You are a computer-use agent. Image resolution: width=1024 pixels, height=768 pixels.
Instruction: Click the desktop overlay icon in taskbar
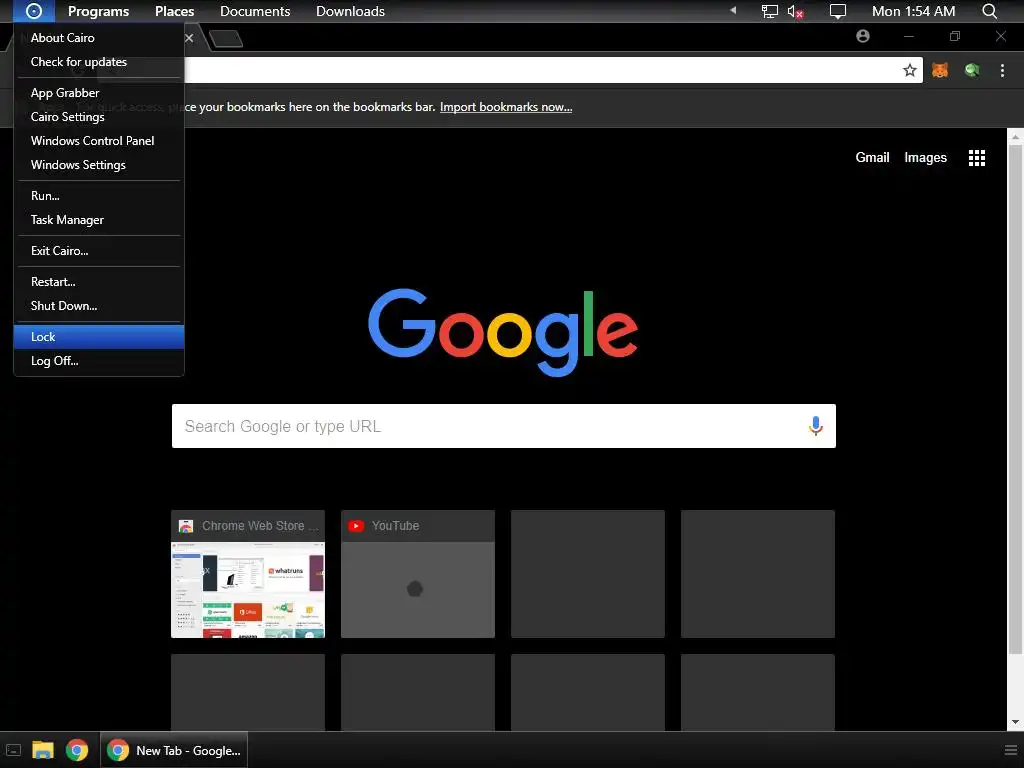click(13, 750)
